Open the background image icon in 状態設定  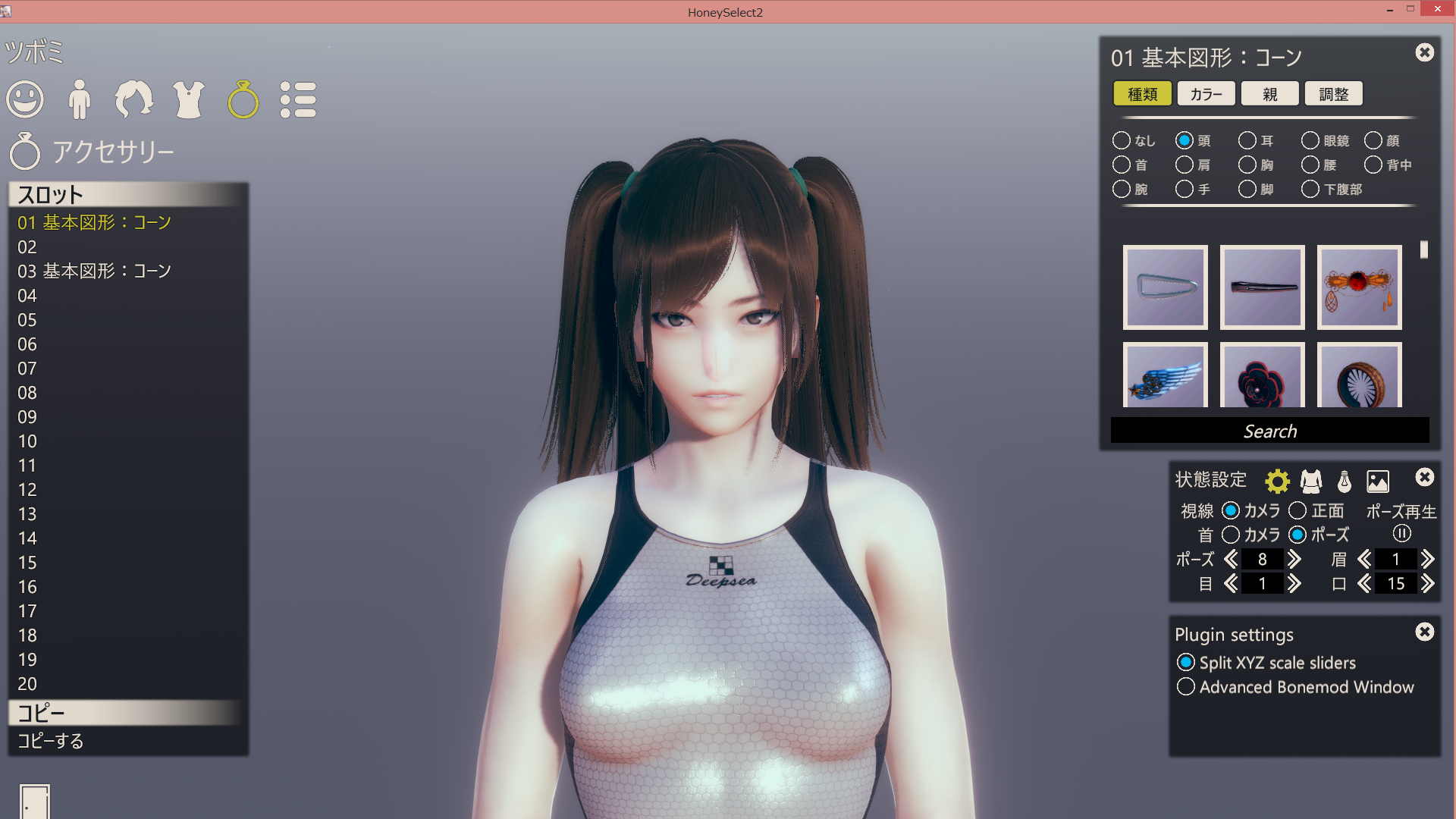pyautogui.click(x=1378, y=481)
